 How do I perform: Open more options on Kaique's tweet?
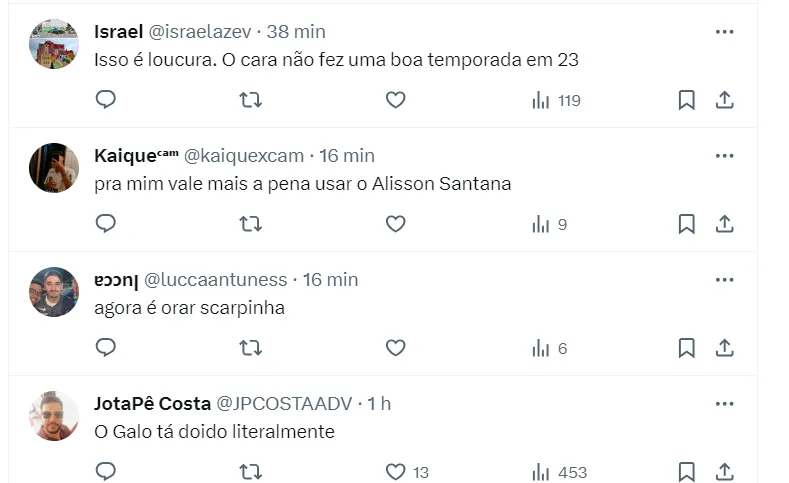(x=725, y=156)
